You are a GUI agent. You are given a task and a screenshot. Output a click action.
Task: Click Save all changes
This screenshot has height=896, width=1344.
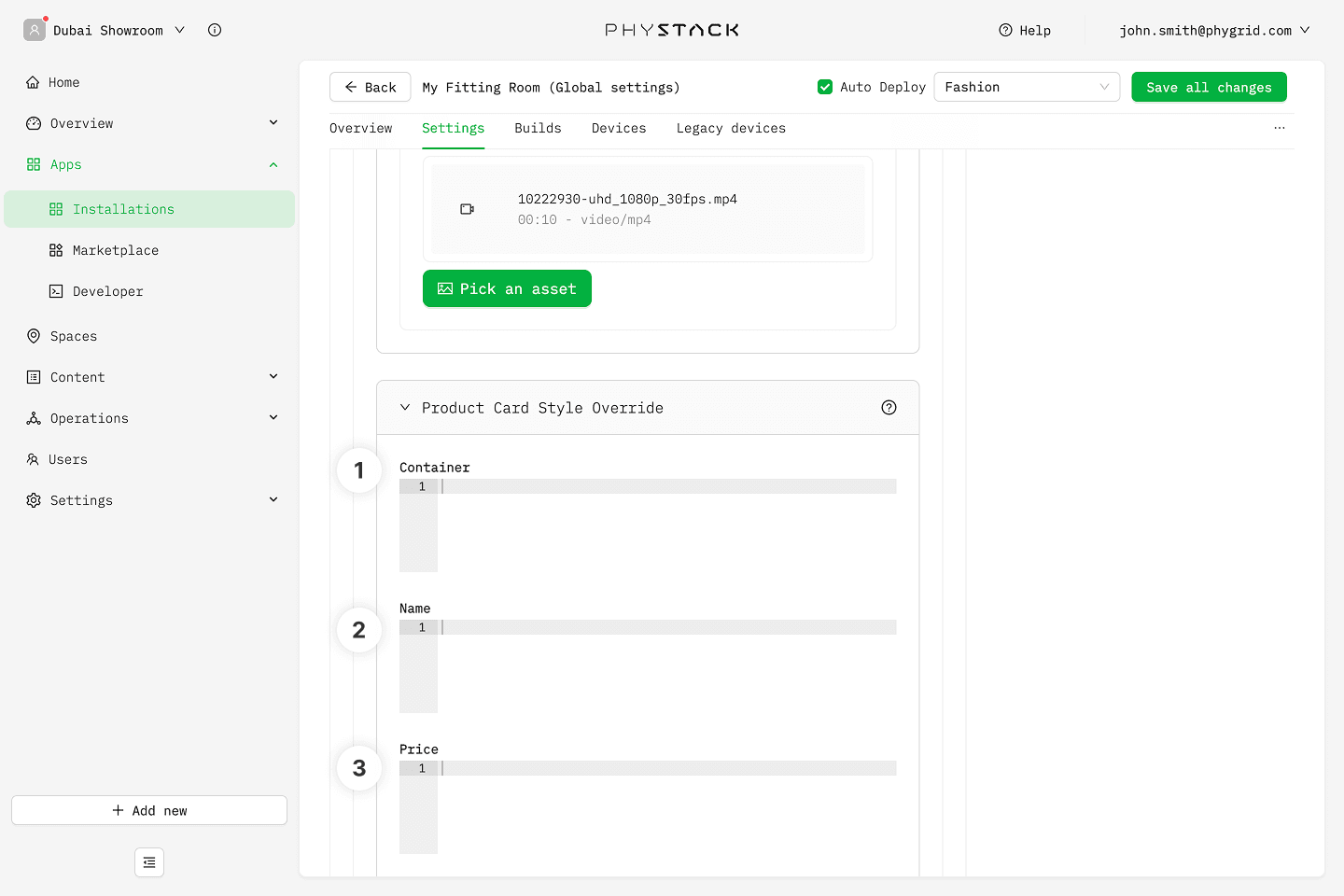coord(1209,87)
